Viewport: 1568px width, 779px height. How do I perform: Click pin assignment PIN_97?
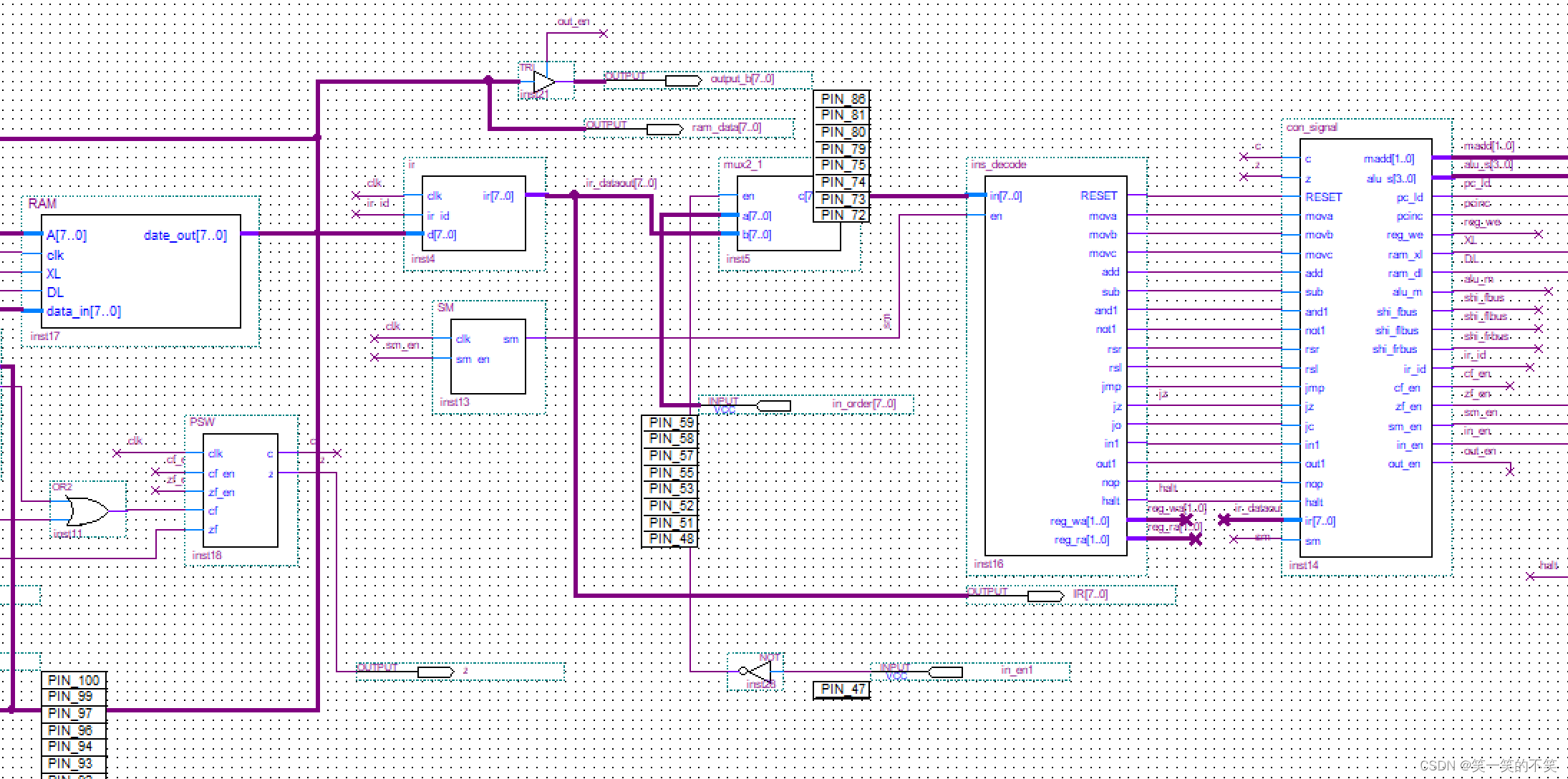point(73,713)
